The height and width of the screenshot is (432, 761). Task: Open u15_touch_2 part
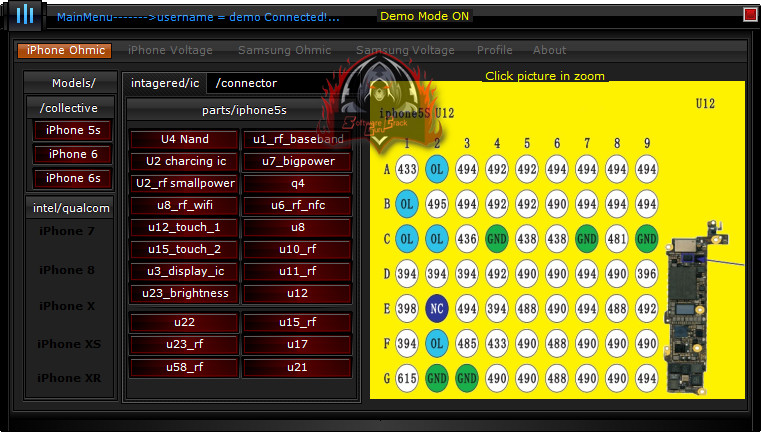[x=184, y=249]
